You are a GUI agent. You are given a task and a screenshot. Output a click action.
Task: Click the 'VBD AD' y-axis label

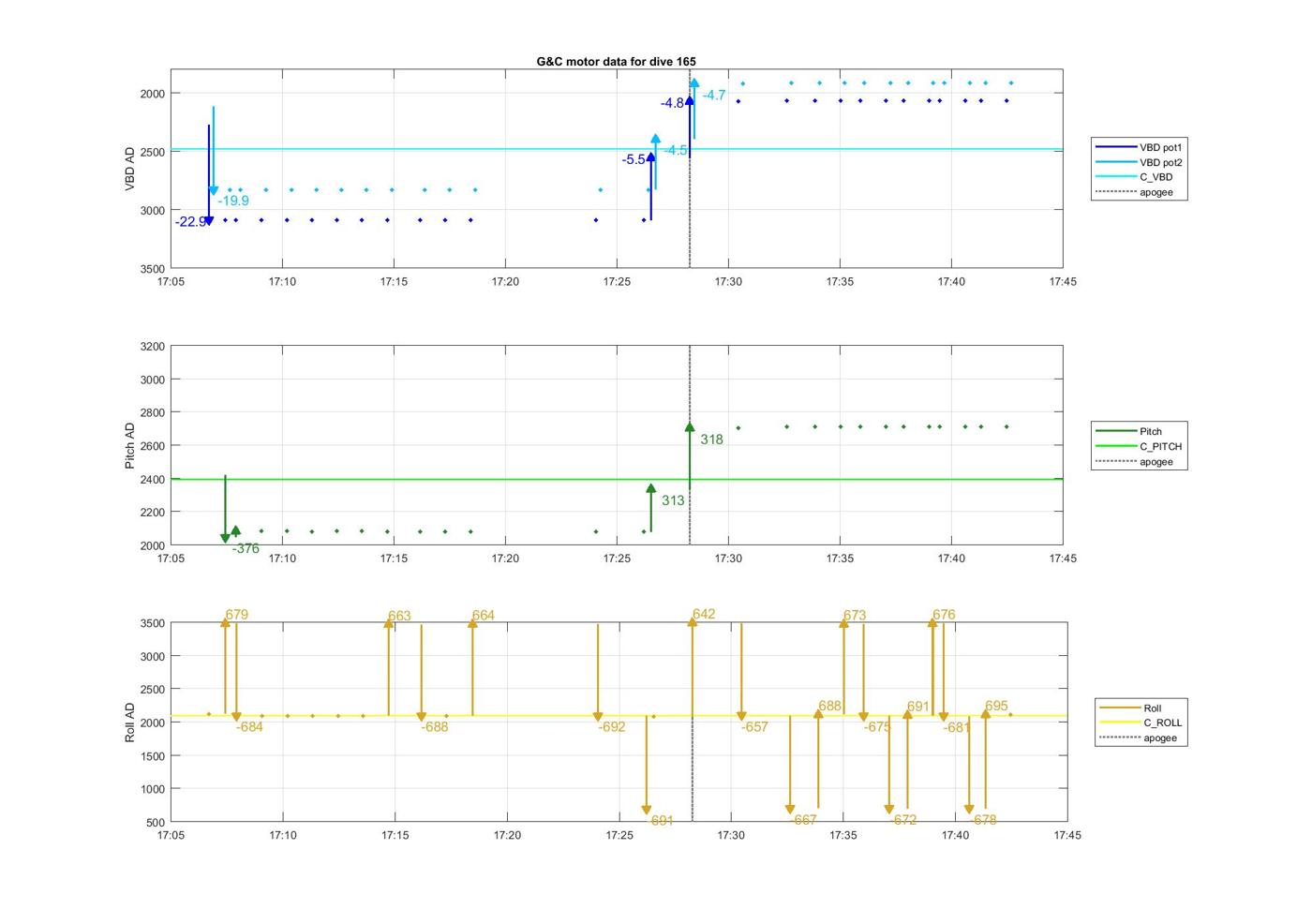(x=130, y=169)
